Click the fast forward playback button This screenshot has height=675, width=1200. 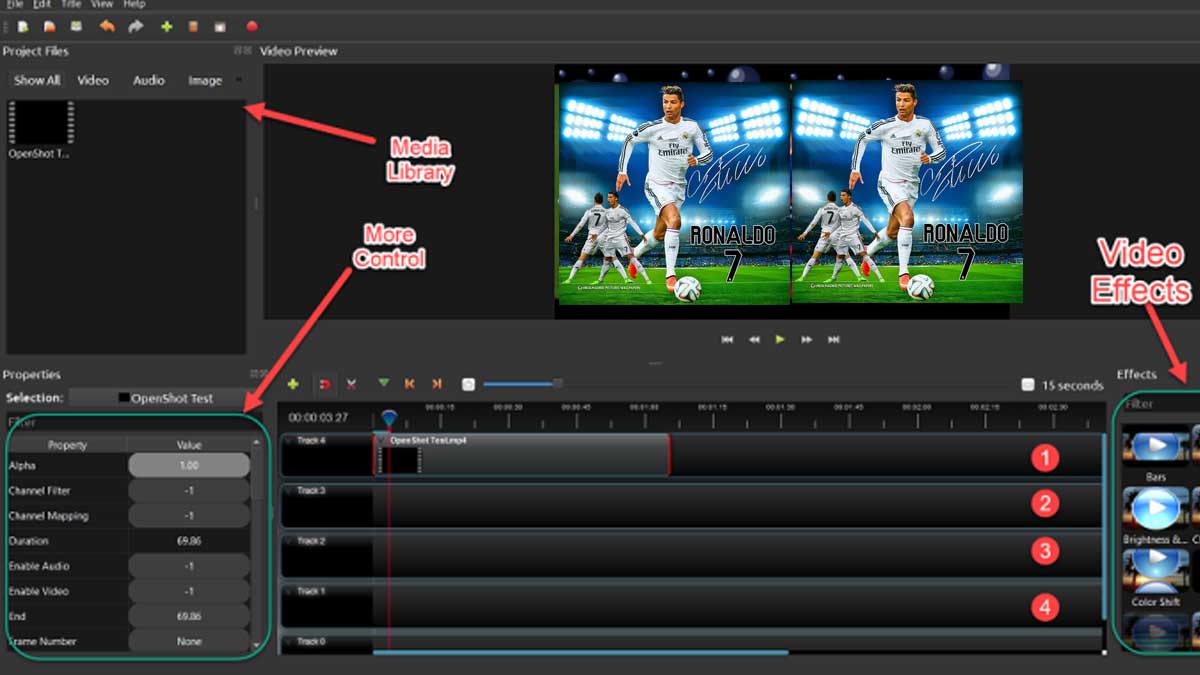tap(806, 340)
